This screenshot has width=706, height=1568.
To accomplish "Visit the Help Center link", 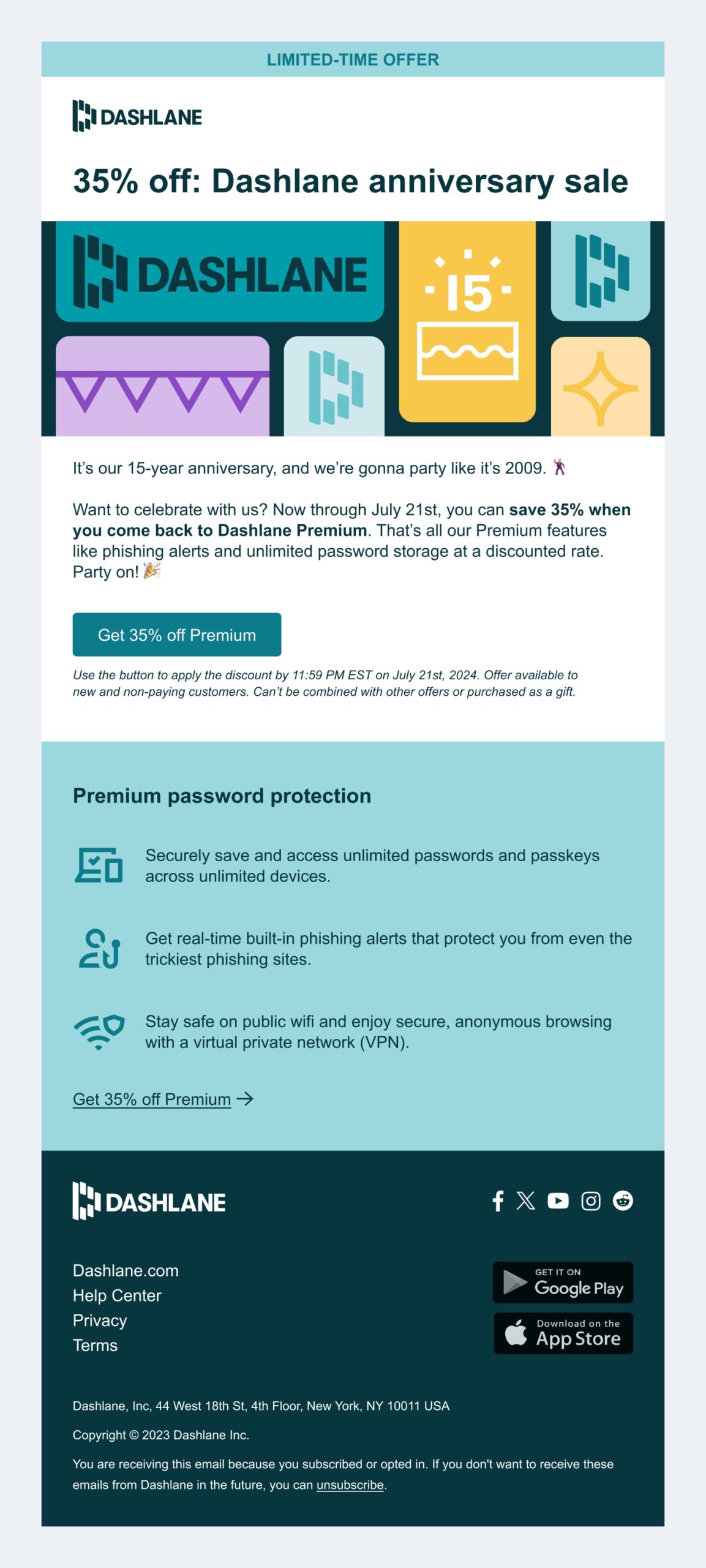I will [x=117, y=1295].
